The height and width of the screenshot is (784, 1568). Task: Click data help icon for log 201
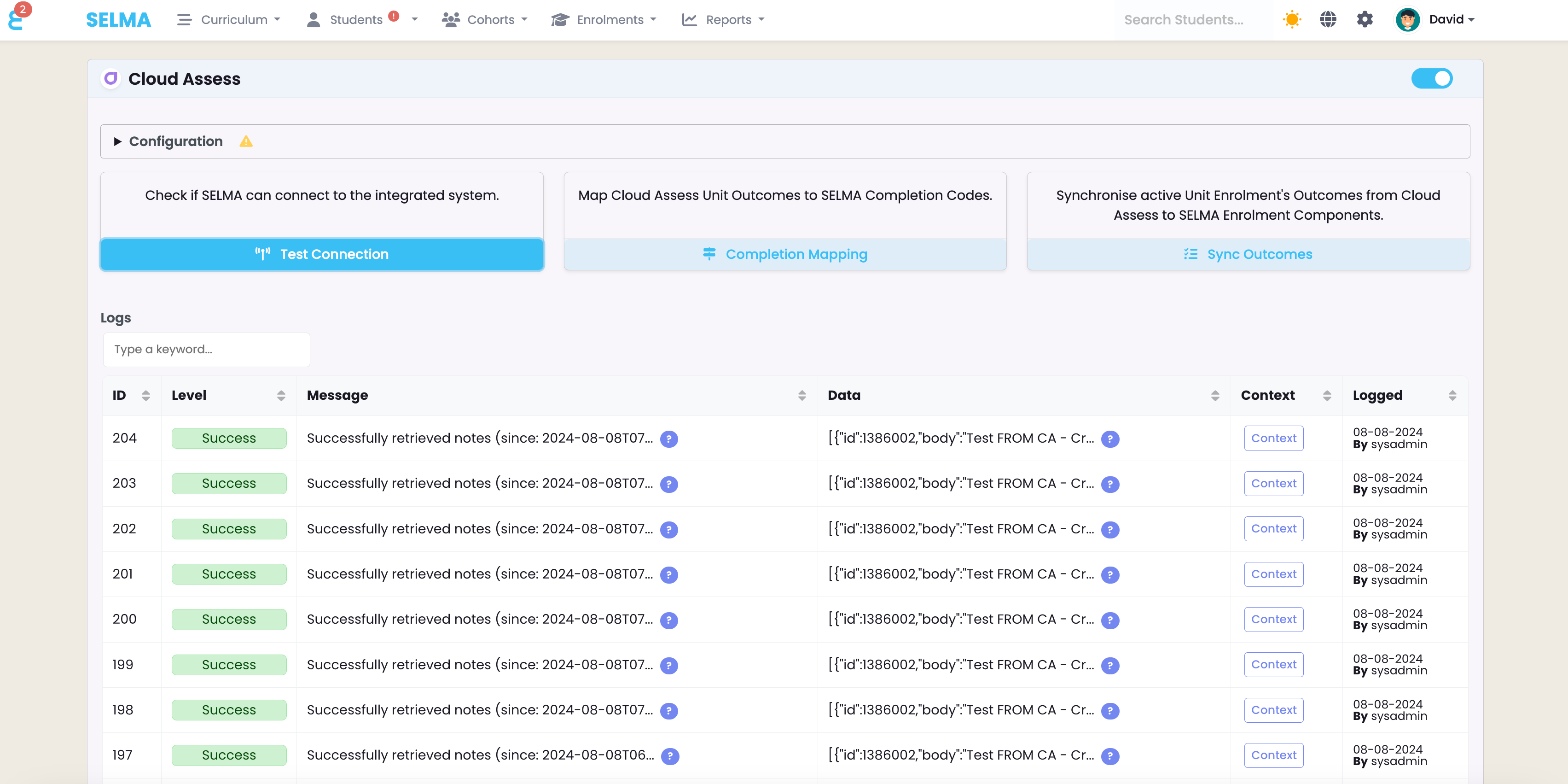[x=1109, y=574]
